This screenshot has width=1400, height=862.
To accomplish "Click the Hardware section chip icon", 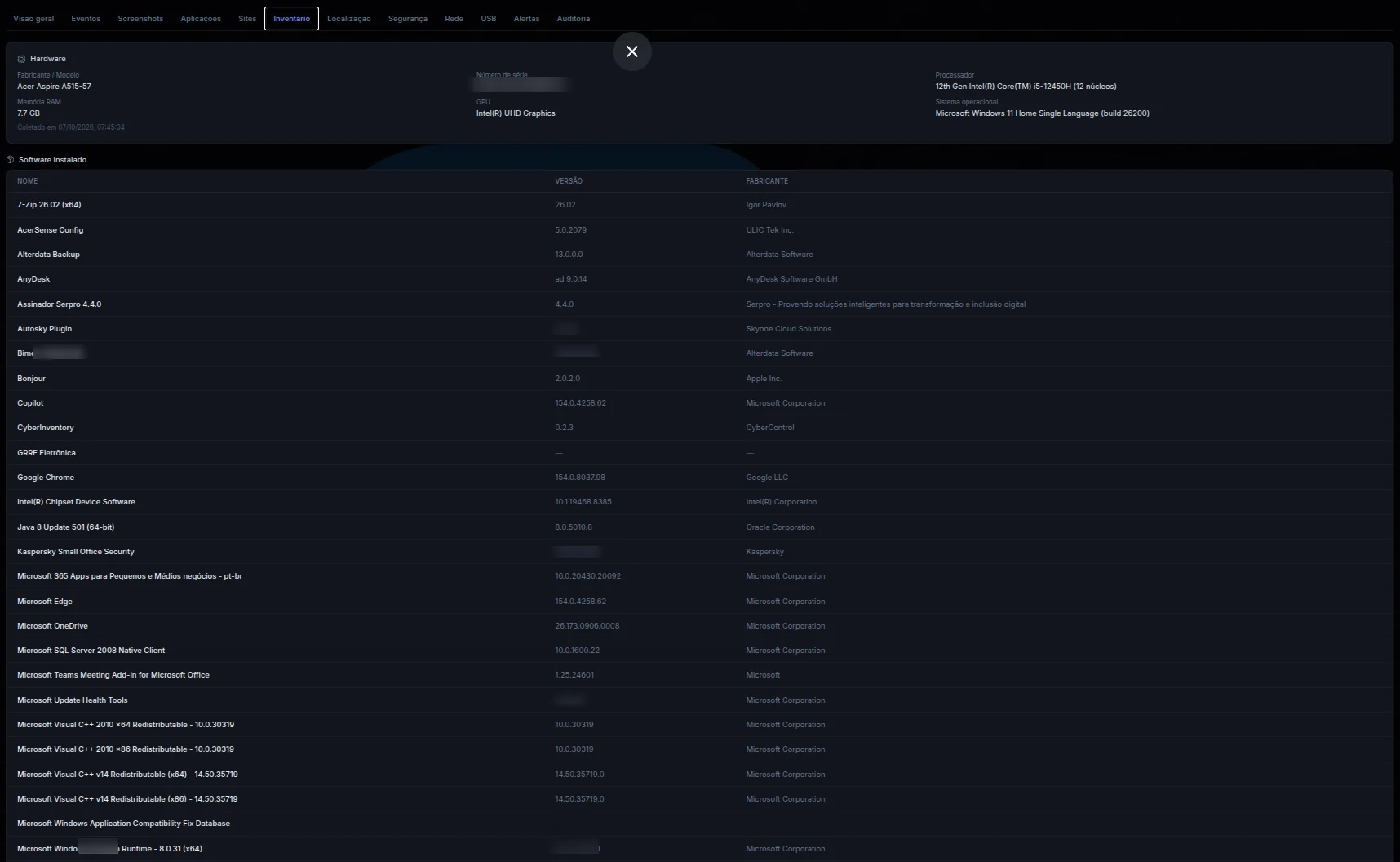I will click(x=21, y=59).
